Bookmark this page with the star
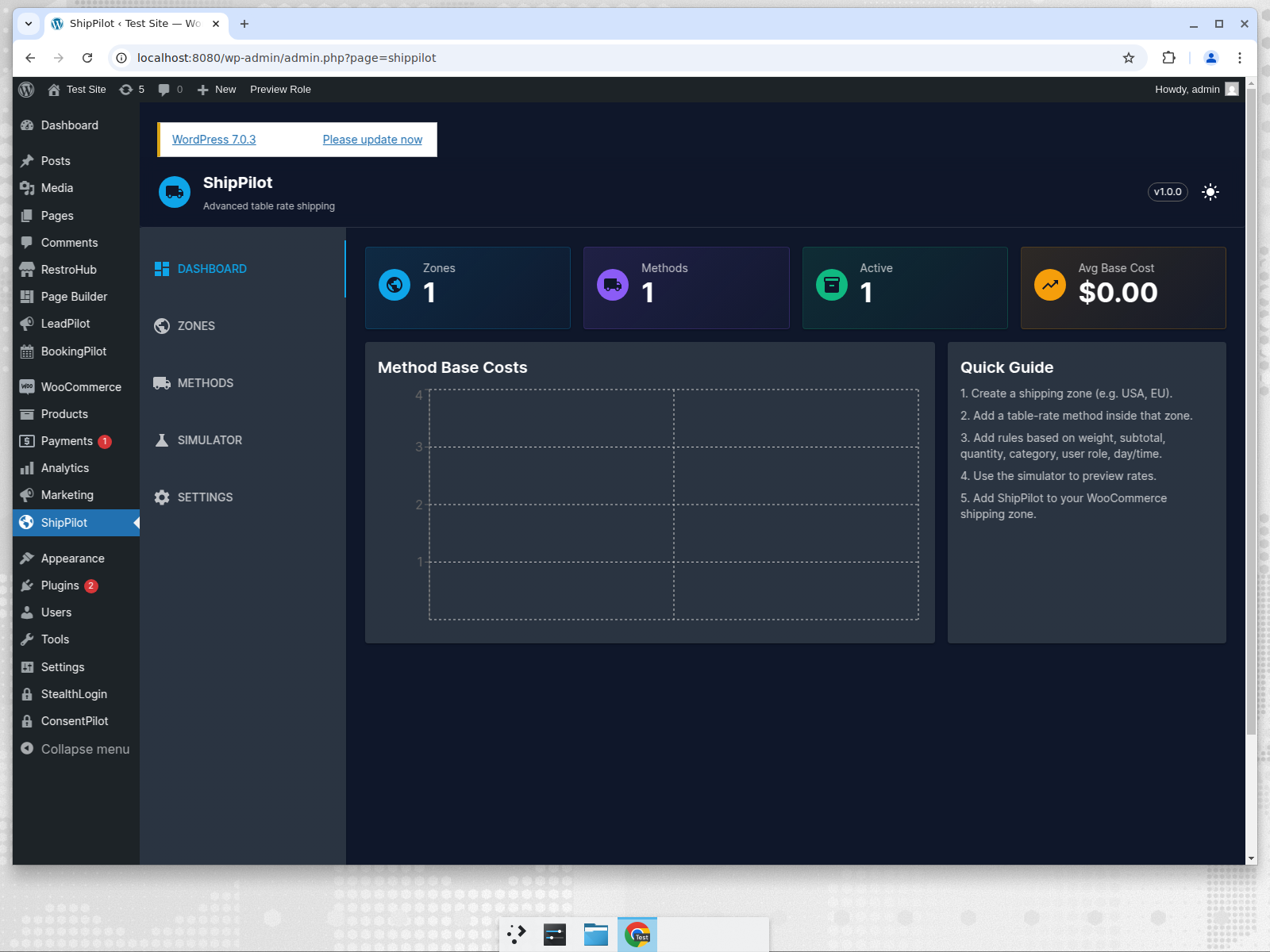 (1129, 58)
